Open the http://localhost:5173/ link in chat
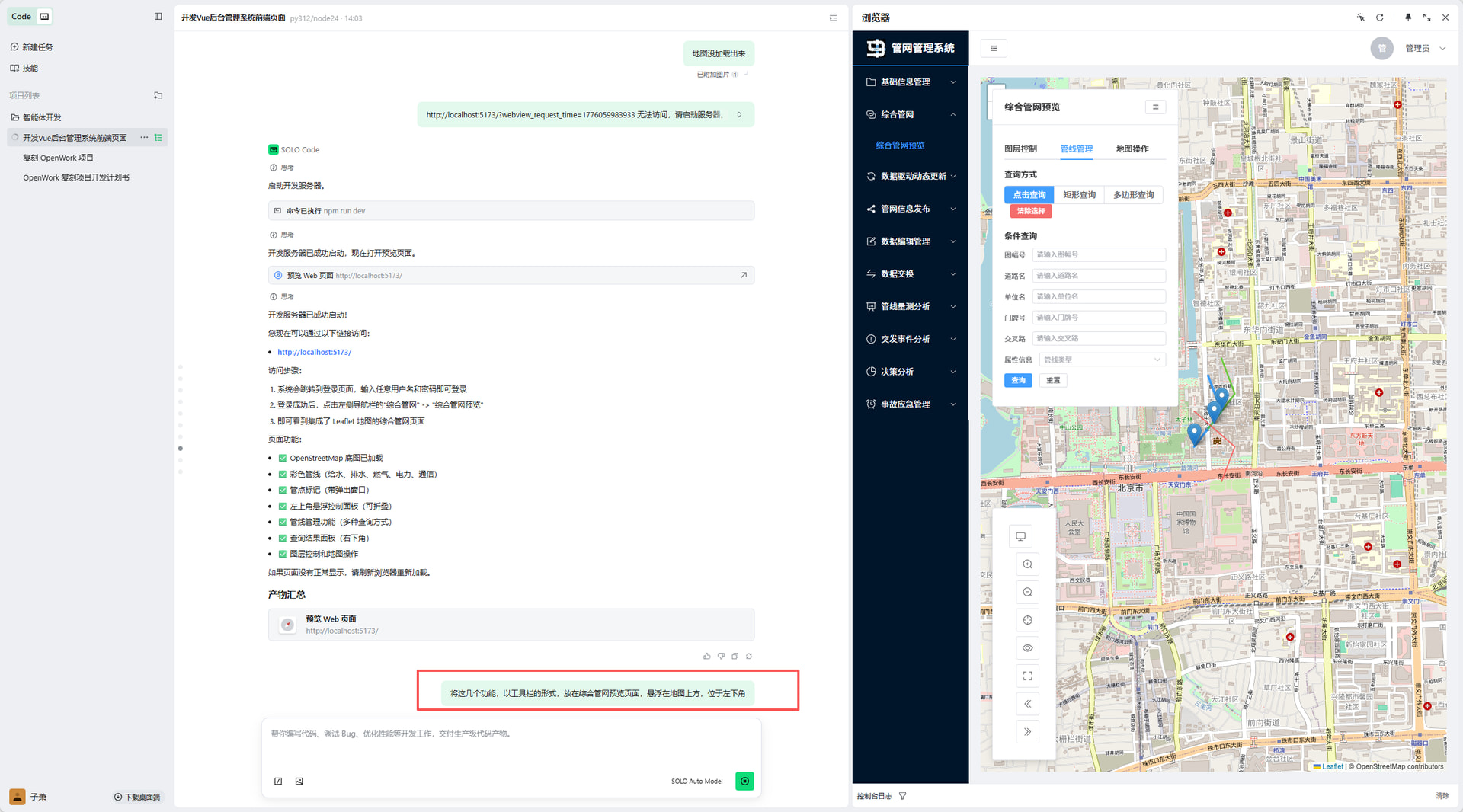 [314, 352]
